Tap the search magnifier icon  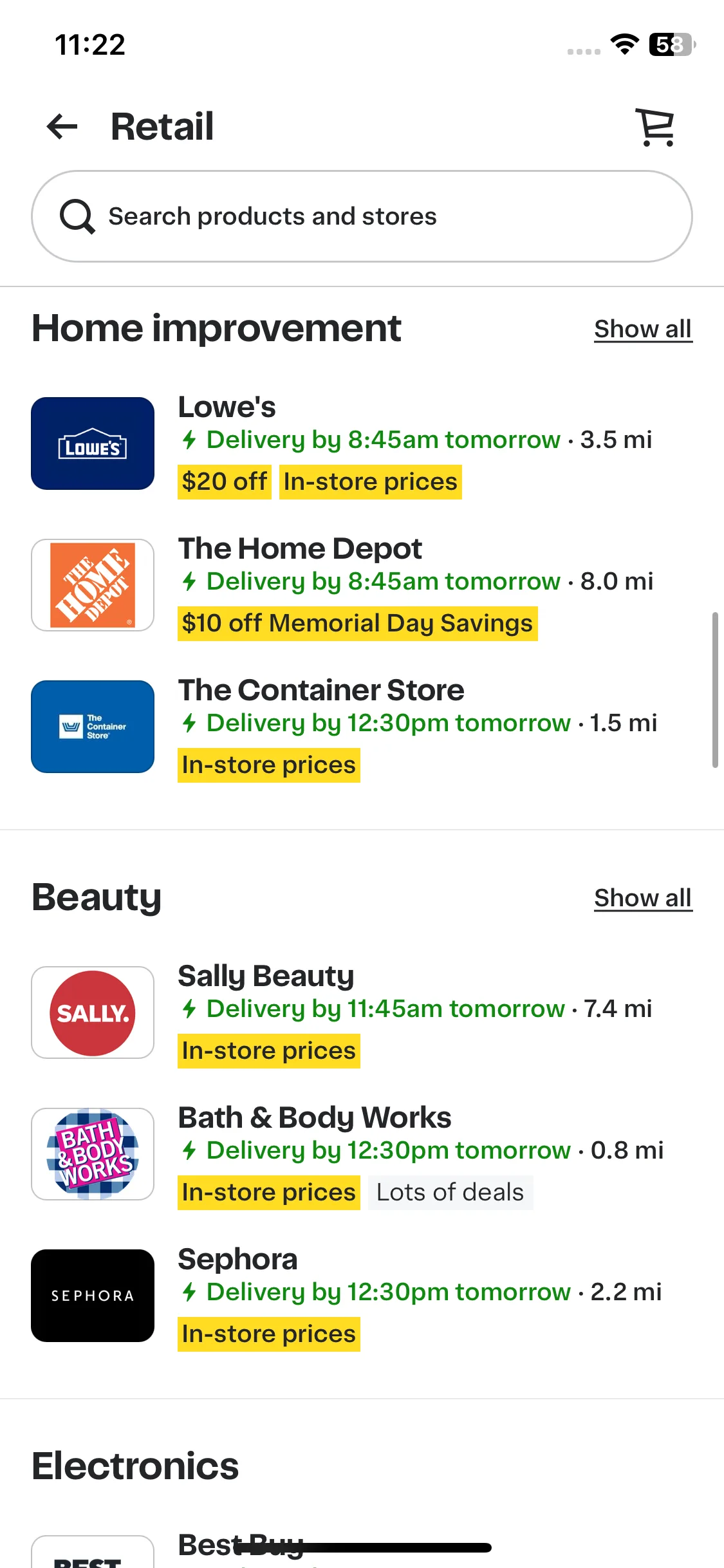click(x=77, y=216)
